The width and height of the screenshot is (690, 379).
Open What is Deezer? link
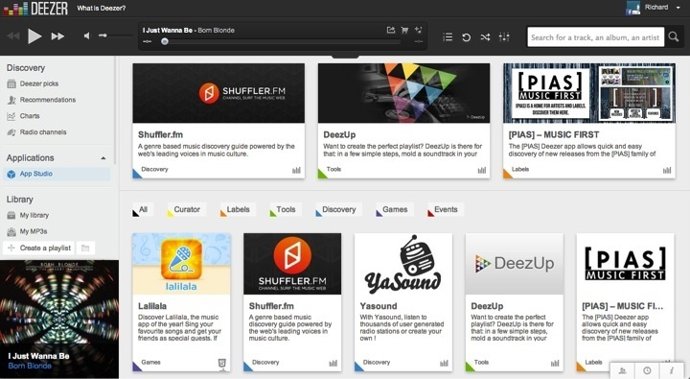coord(101,8)
